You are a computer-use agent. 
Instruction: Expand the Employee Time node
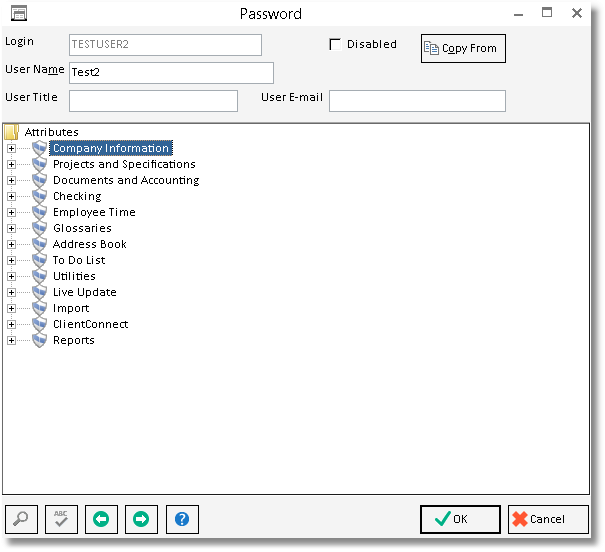pos(11,212)
